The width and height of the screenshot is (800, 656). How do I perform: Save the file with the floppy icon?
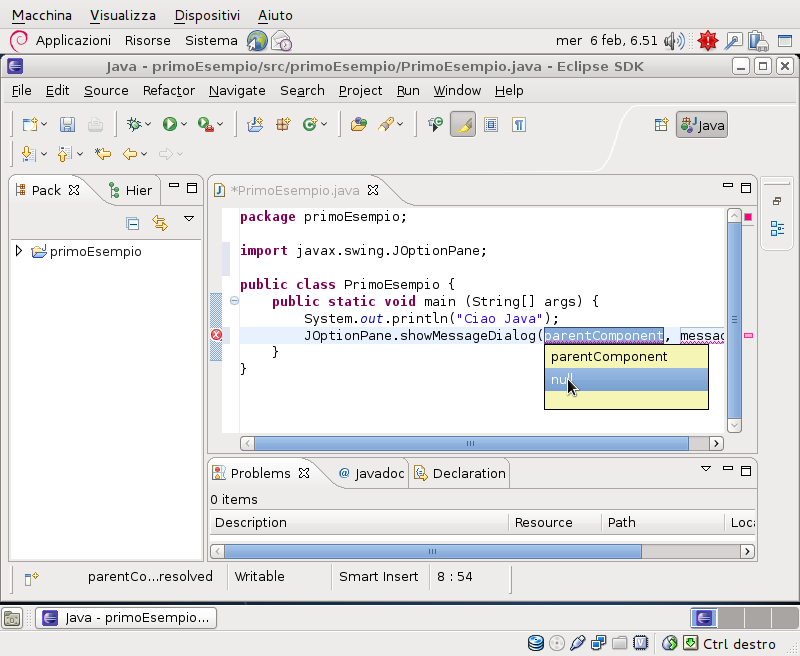(67, 124)
